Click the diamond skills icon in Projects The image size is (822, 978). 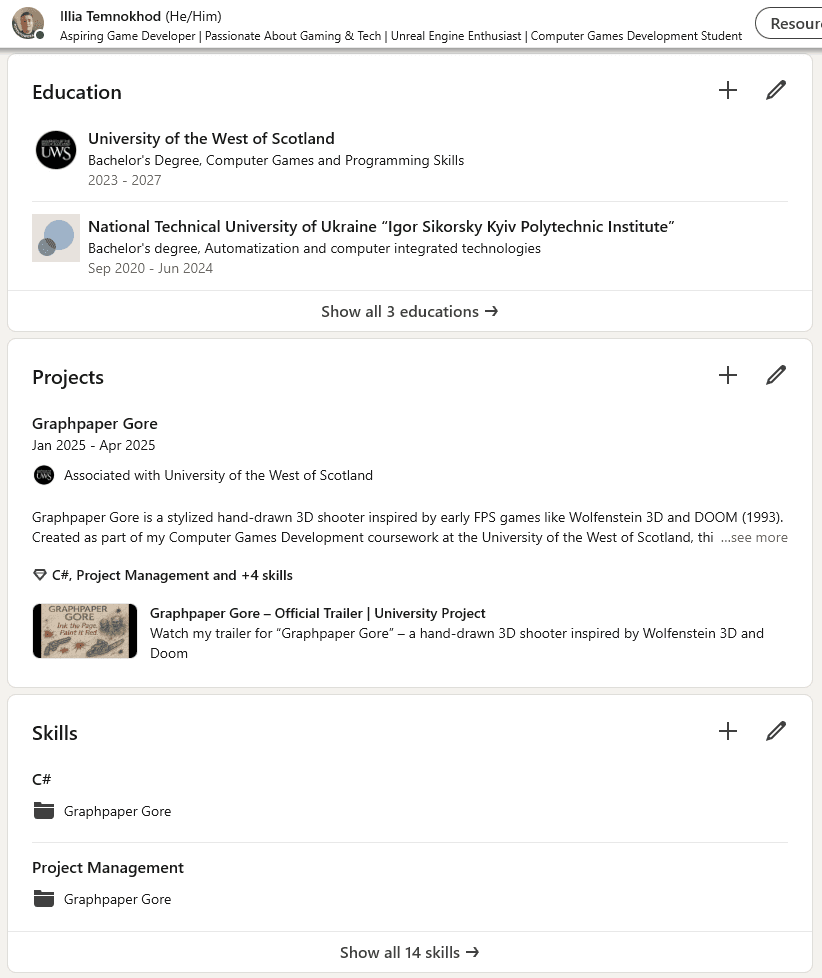pos(40,575)
